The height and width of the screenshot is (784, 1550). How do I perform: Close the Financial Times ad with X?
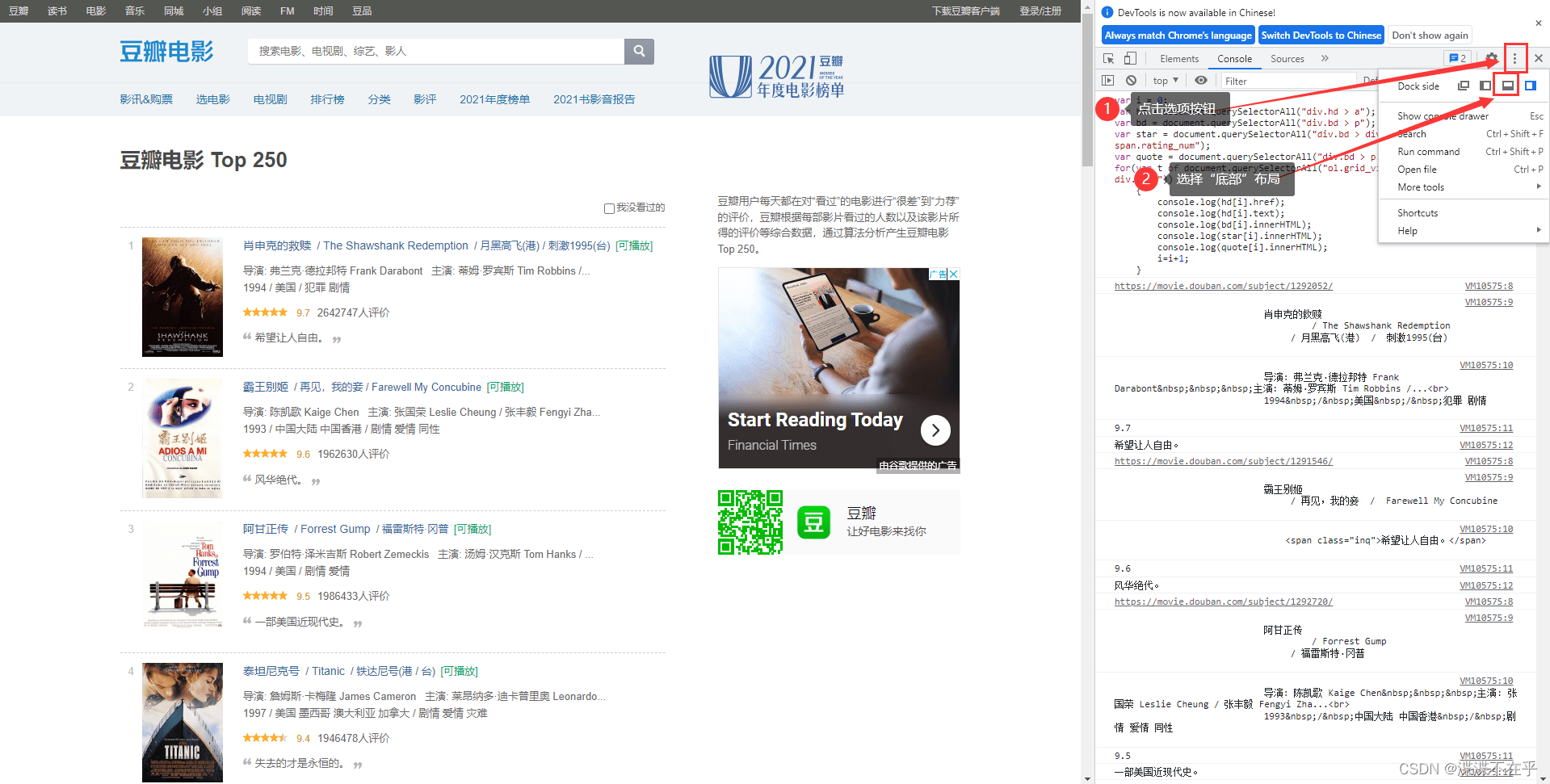click(x=954, y=274)
